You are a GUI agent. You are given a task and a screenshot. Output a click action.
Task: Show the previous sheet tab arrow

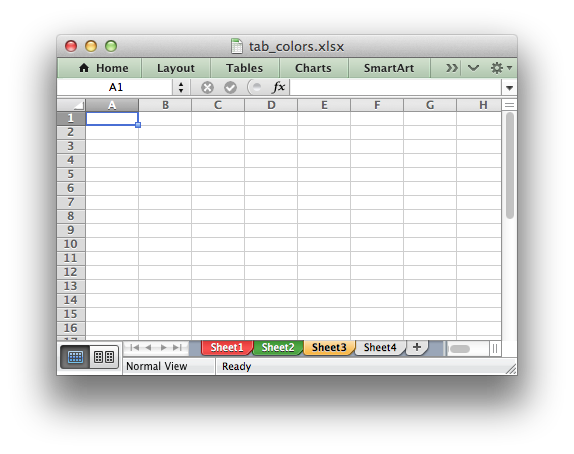tap(148, 347)
